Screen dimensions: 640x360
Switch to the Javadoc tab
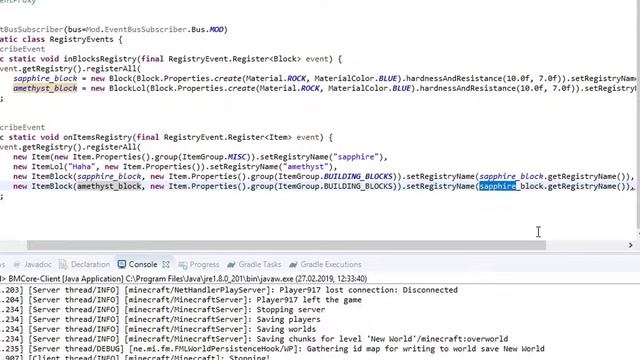tap(33, 264)
